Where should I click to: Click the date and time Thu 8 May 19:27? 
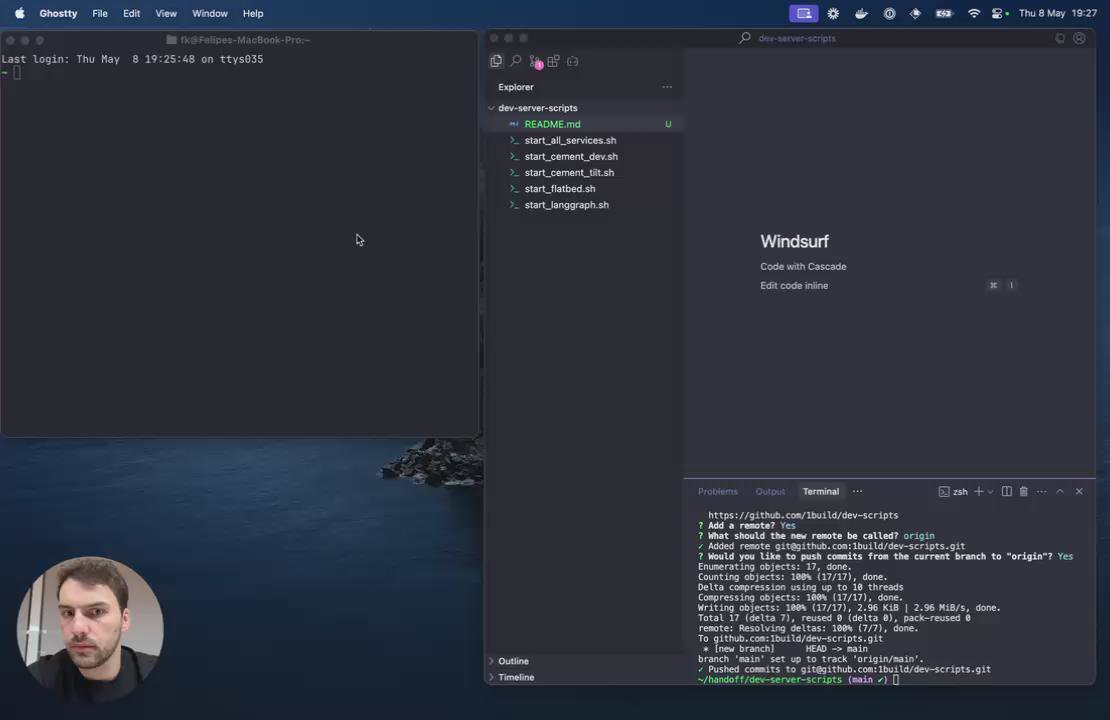point(1058,13)
